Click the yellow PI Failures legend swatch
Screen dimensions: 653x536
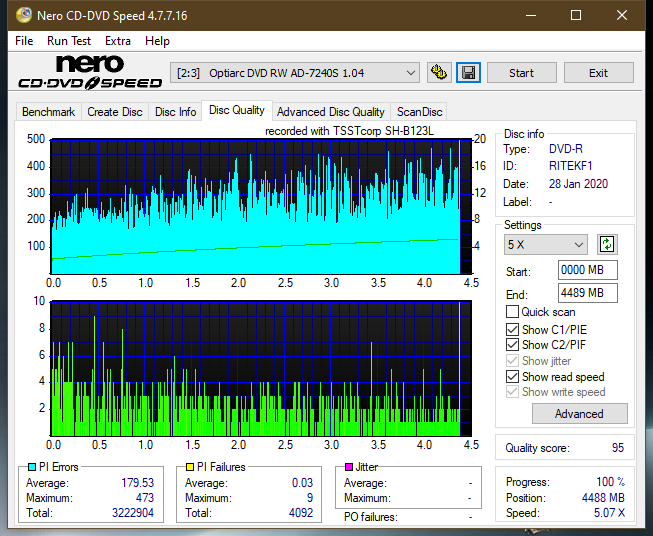click(190, 467)
